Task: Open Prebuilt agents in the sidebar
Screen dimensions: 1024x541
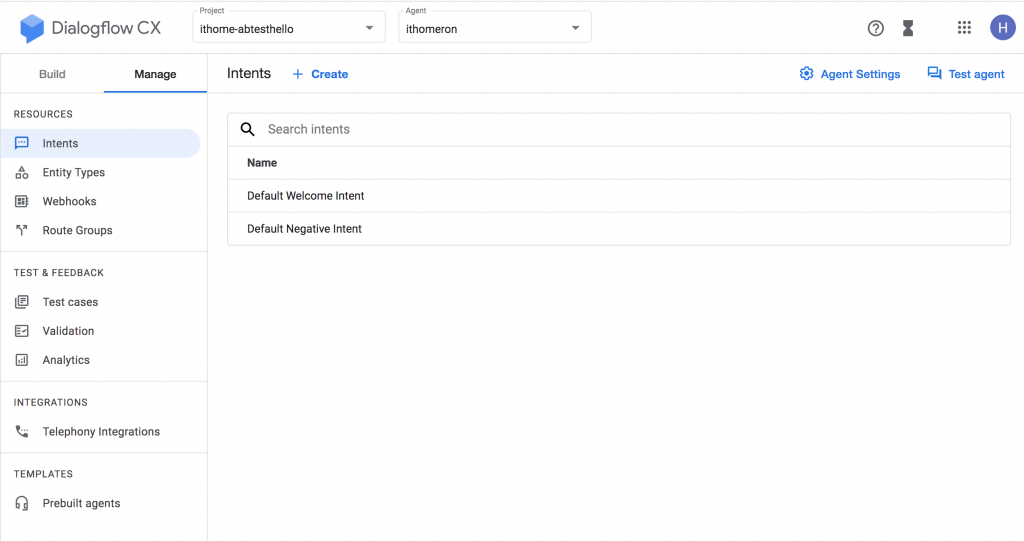Action: (101, 503)
